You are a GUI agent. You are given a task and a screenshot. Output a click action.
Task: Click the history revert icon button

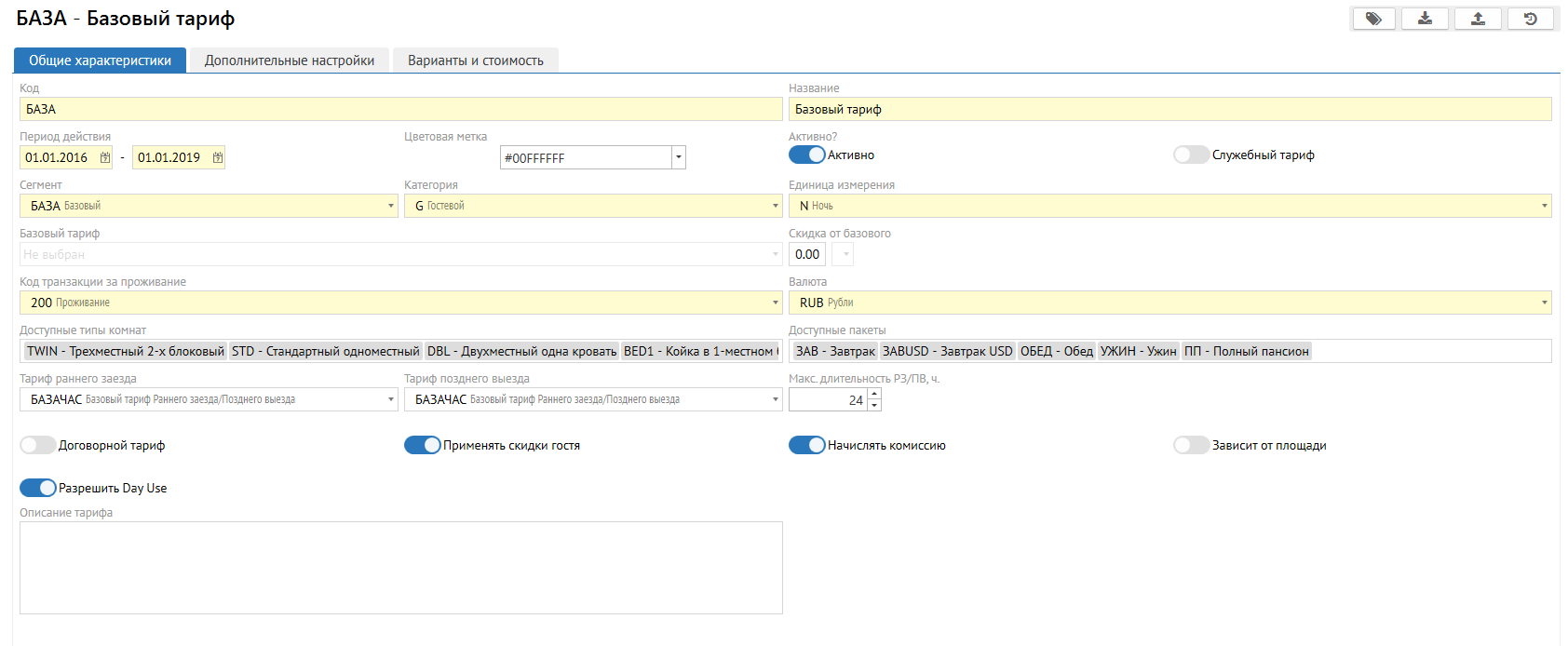point(1530,19)
